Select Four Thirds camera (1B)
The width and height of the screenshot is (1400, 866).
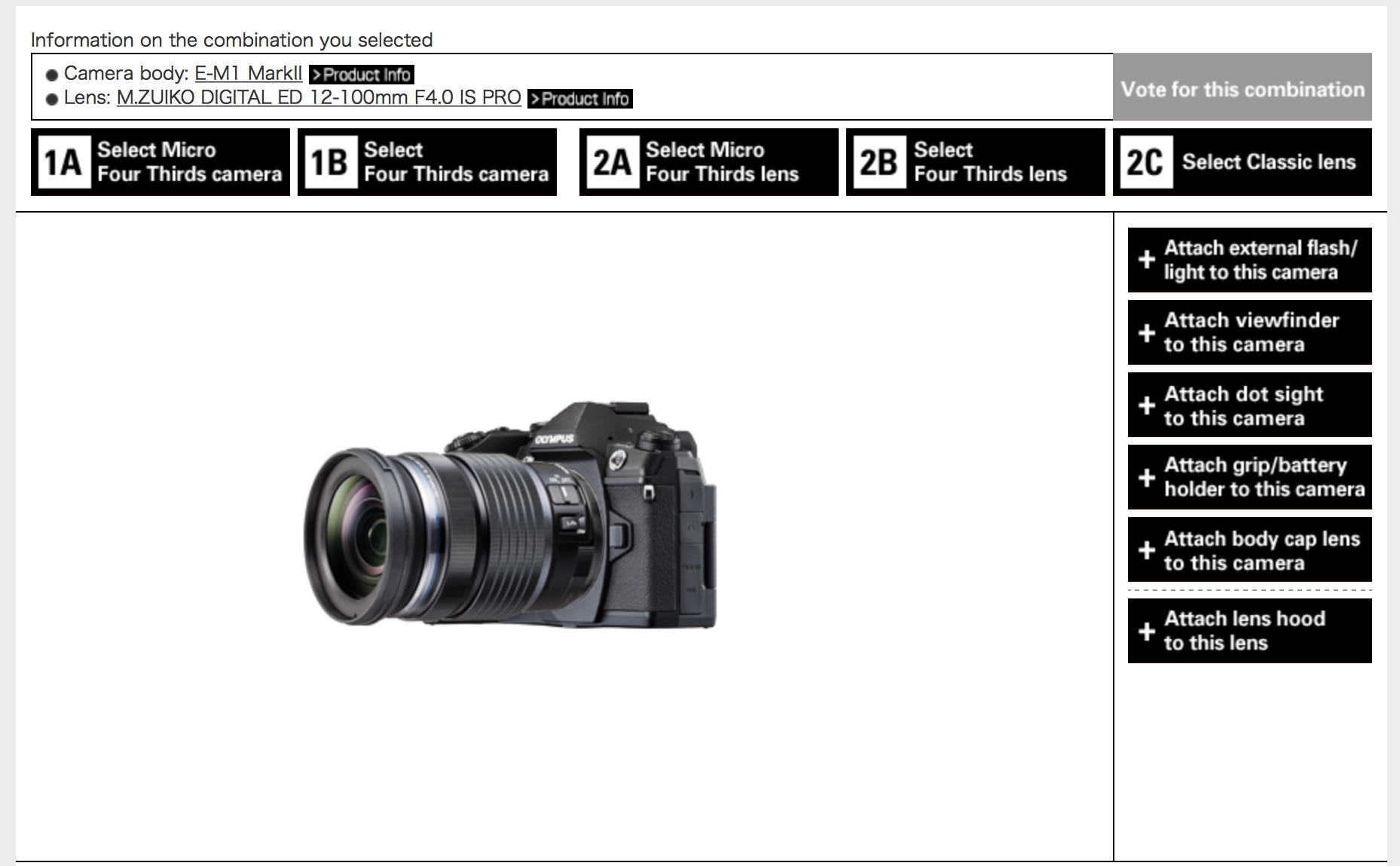pos(427,162)
